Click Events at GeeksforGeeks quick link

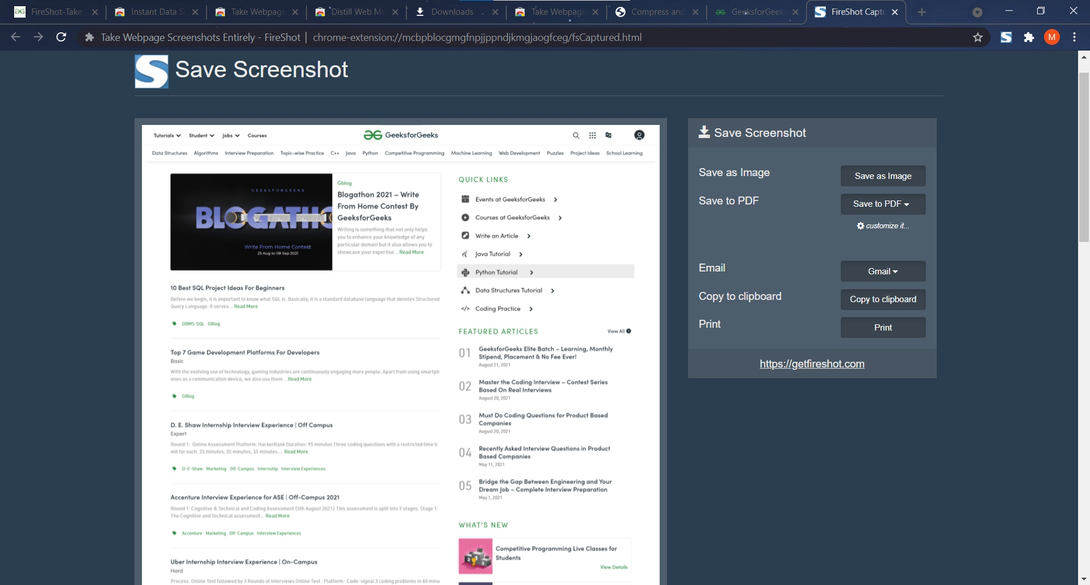(x=510, y=199)
